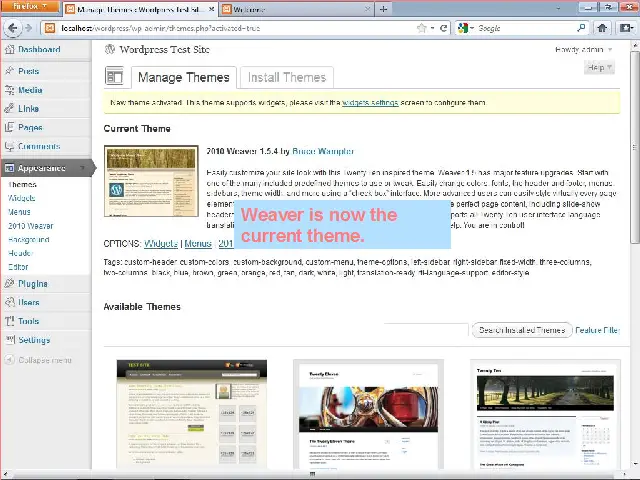
Task: Open 2010 Weaver submenu item
Action: (31, 226)
